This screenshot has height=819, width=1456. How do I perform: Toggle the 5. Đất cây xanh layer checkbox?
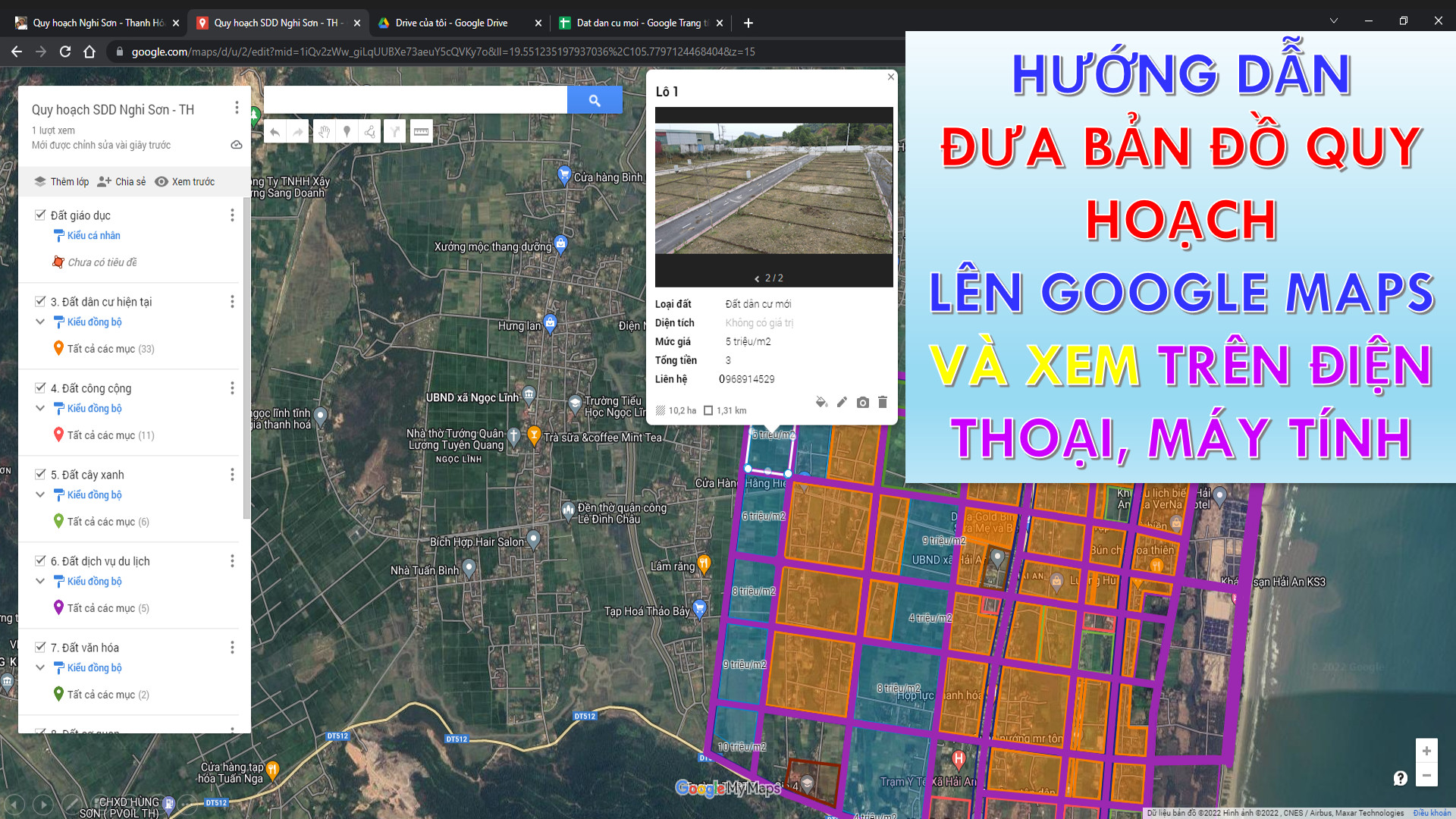[x=40, y=474]
